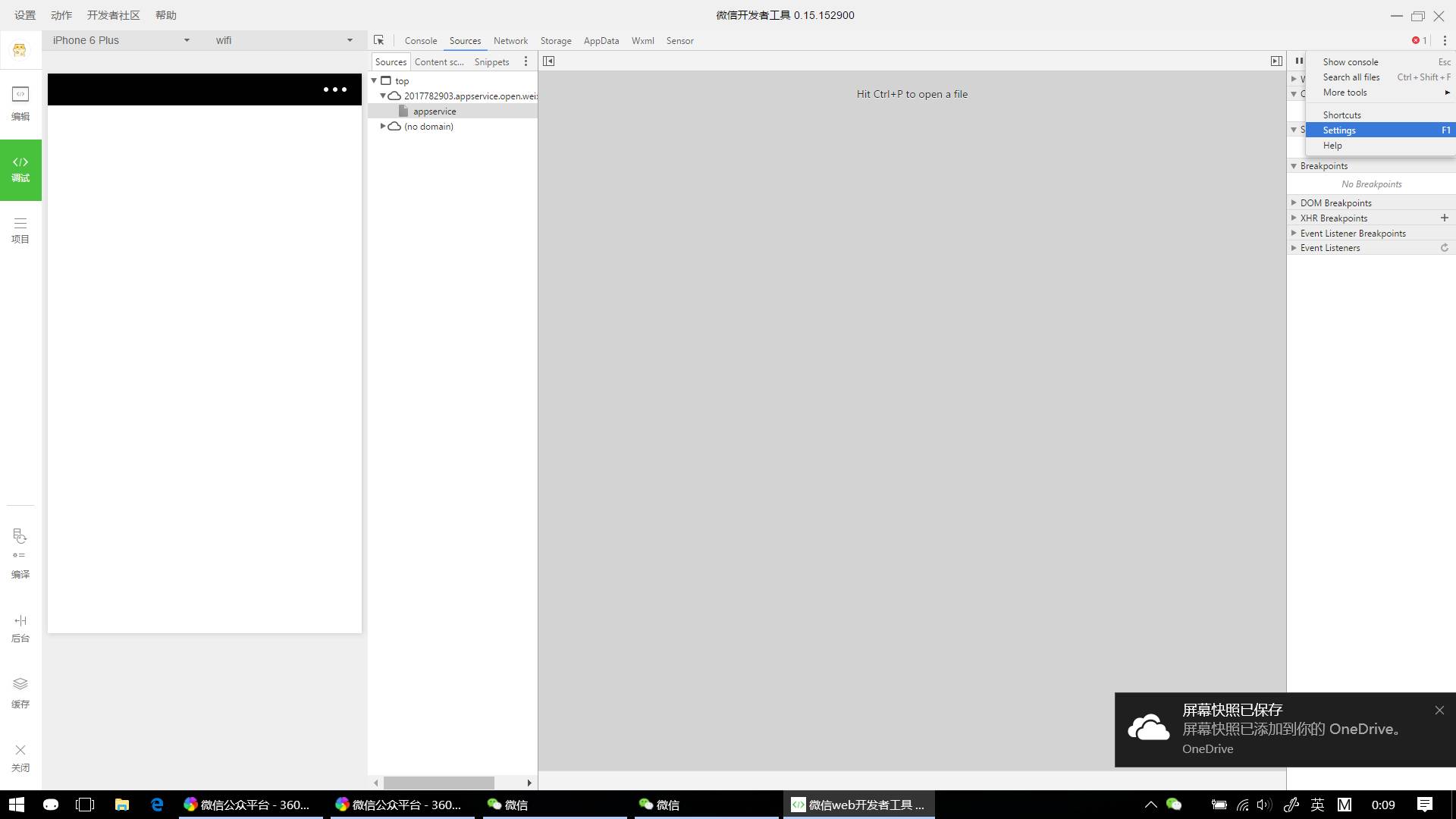Click the element inspector arrow icon
Image resolution: width=1456 pixels, height=819 pixels.
378,40
